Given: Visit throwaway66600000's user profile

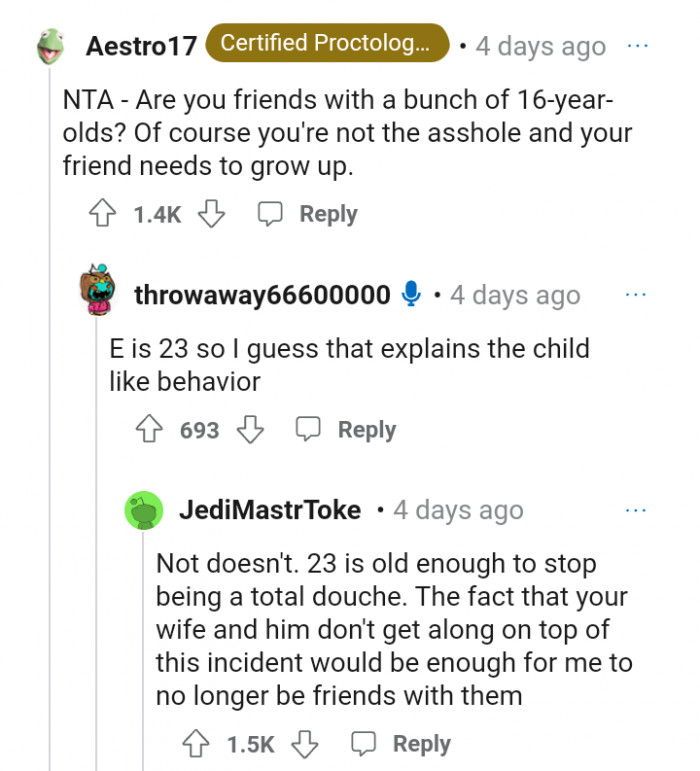Looking at the screenshot, I should point(262,295).
